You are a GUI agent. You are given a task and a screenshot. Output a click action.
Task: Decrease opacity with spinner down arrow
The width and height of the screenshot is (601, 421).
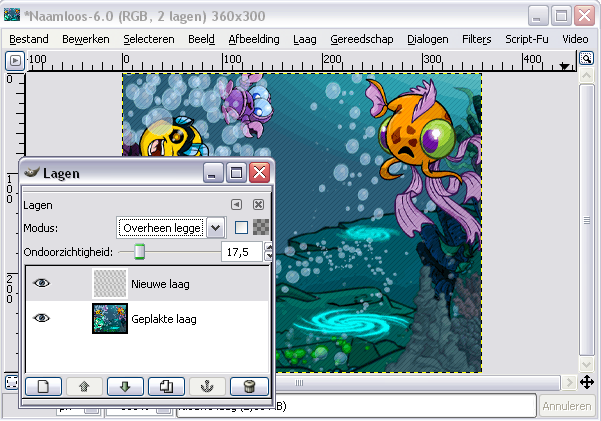pos(269,256)
